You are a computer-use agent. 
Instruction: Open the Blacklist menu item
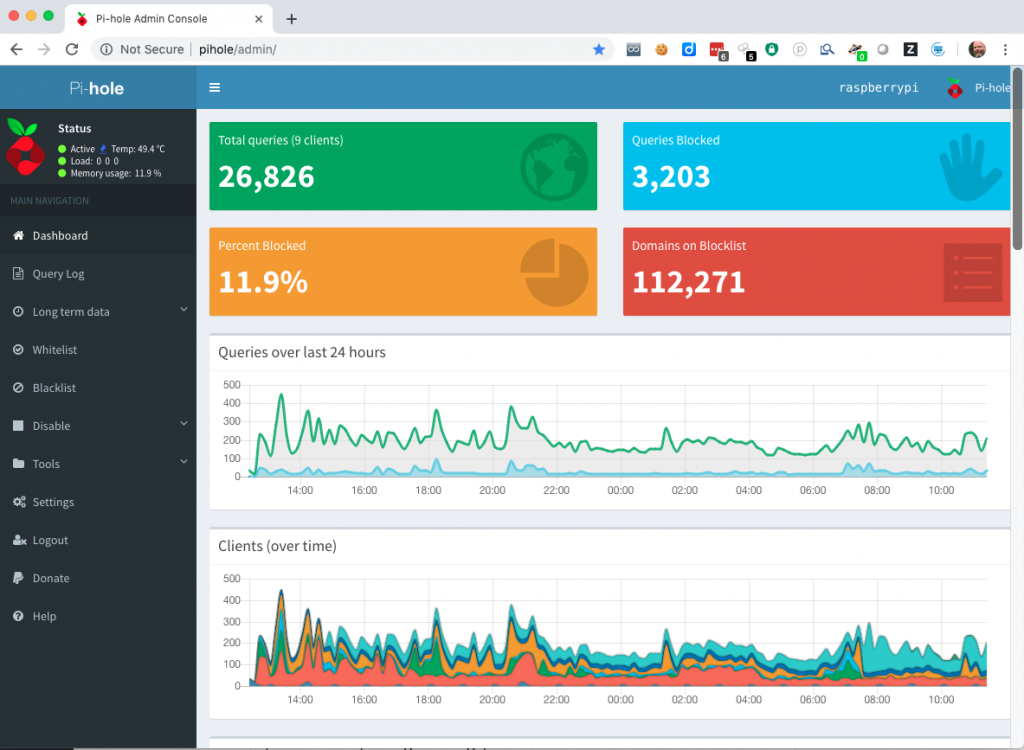pos(98,387)
